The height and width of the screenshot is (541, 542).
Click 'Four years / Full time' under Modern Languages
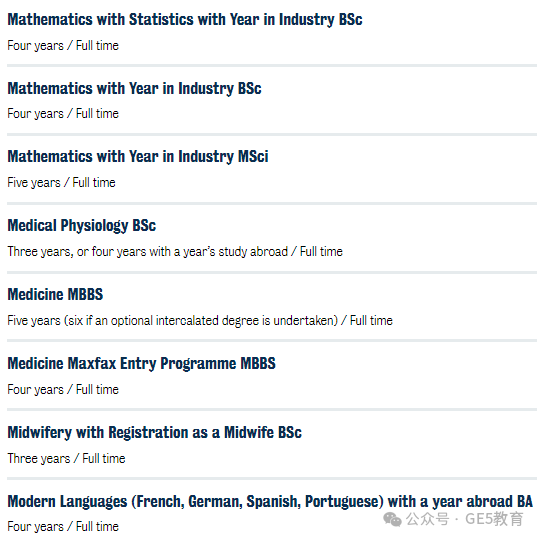tap(63, 526)
